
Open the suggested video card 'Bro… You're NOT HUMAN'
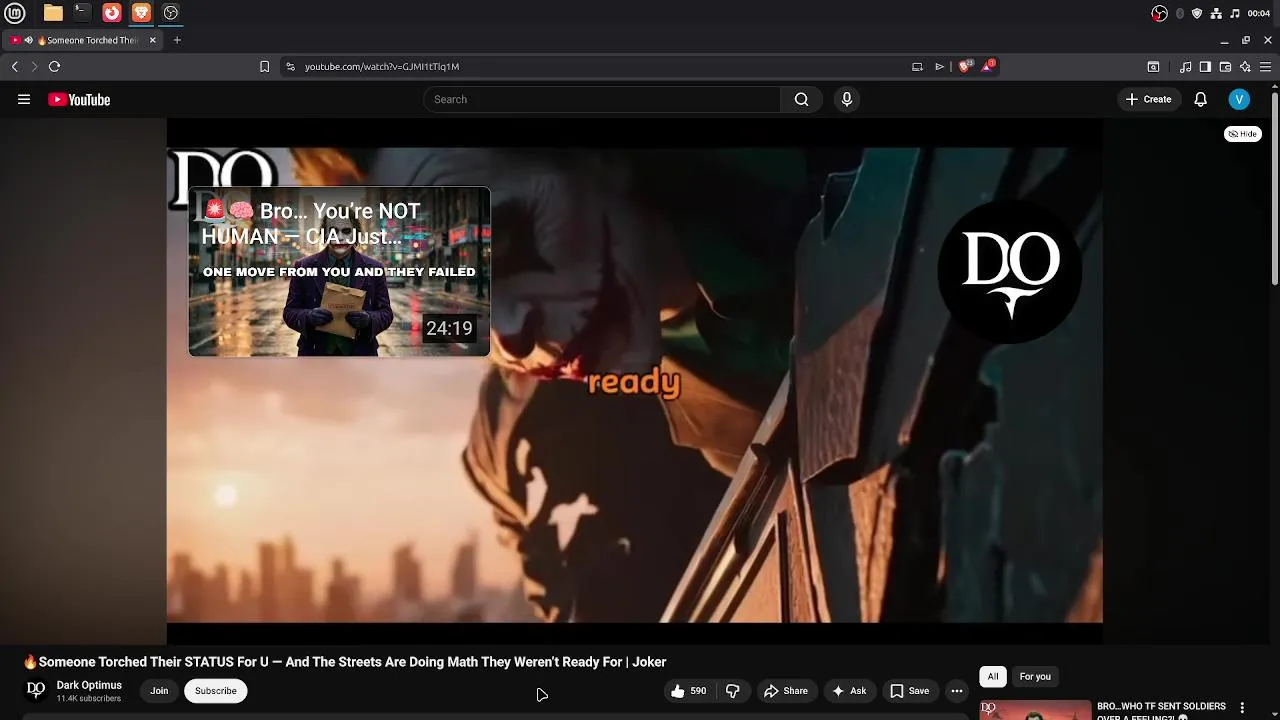pyautogui.click(x=339, y=271)
